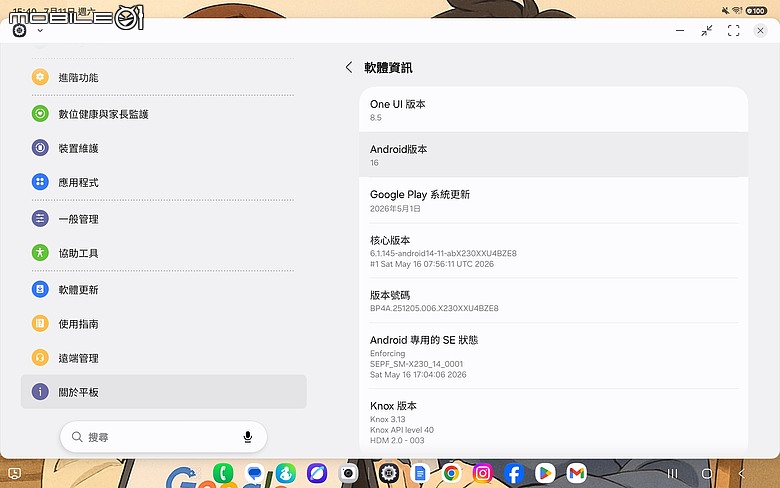Click Android版本 entry

point(553,155)
